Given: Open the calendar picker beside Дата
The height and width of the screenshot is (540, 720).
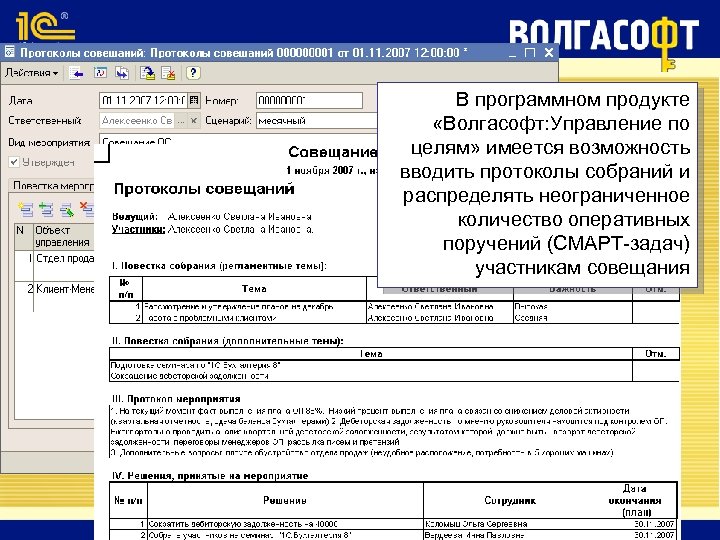Looking at the screenshot, I should (x=194, y=100).
